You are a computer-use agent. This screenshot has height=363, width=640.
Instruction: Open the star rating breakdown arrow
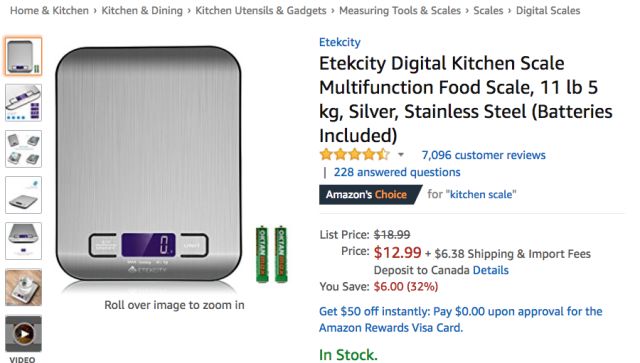pos(401,155)
